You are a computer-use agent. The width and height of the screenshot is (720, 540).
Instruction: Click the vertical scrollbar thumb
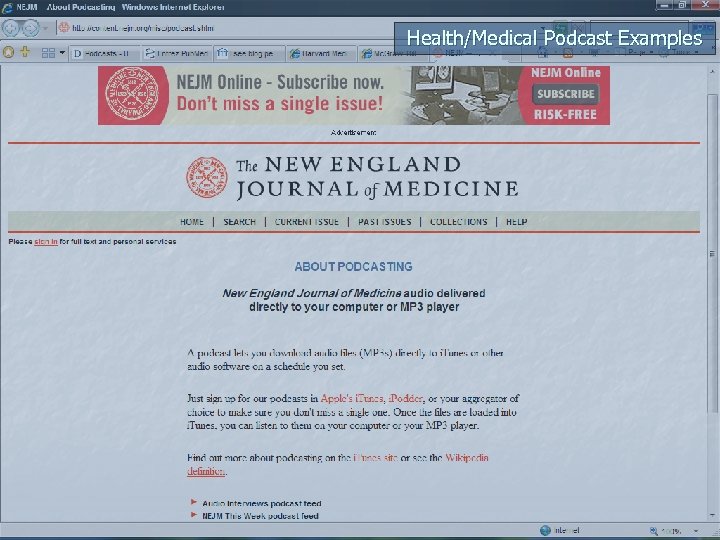[x=712, y=253]
